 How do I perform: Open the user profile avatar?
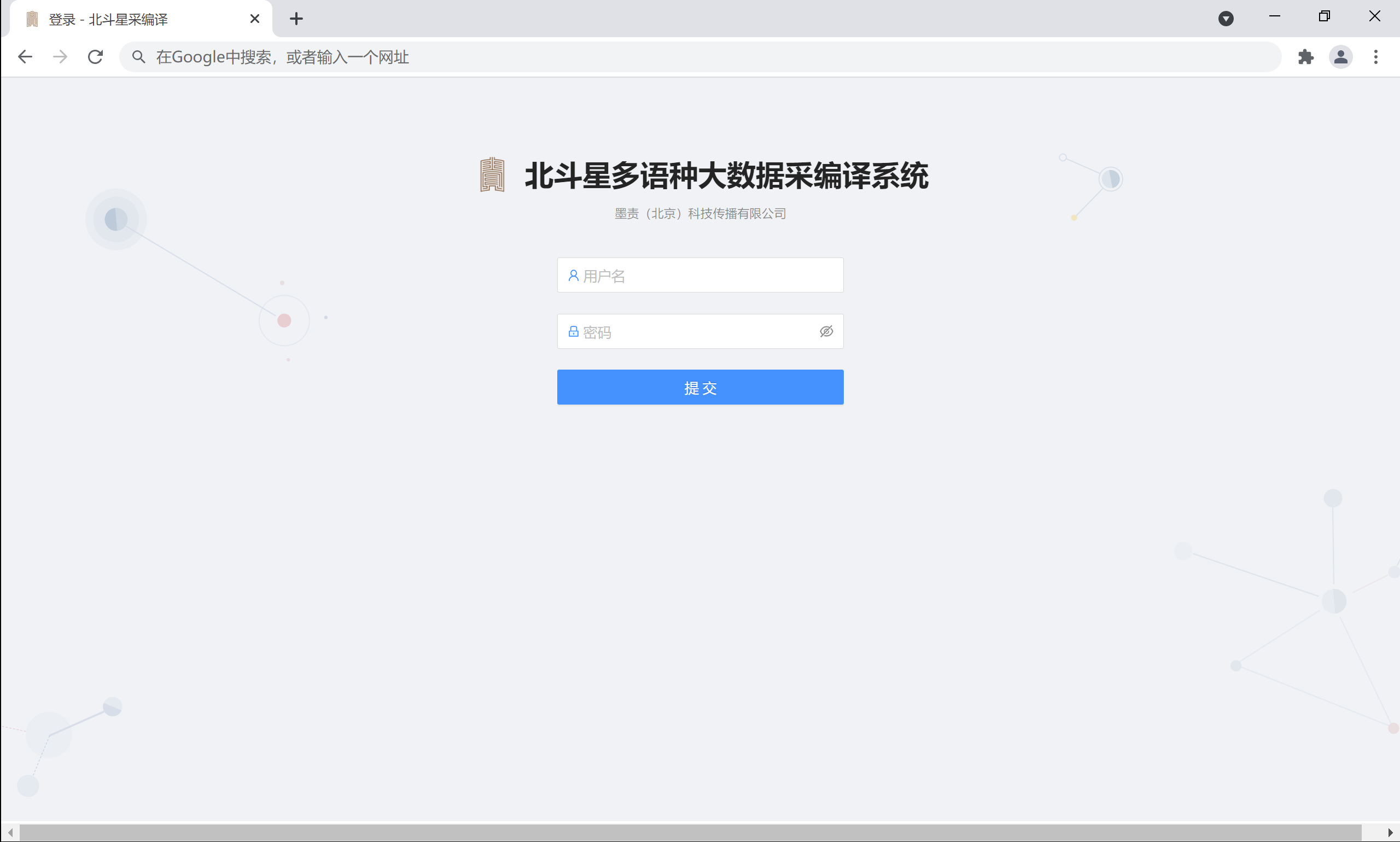pyautogui.click(x=1340, y=57)
